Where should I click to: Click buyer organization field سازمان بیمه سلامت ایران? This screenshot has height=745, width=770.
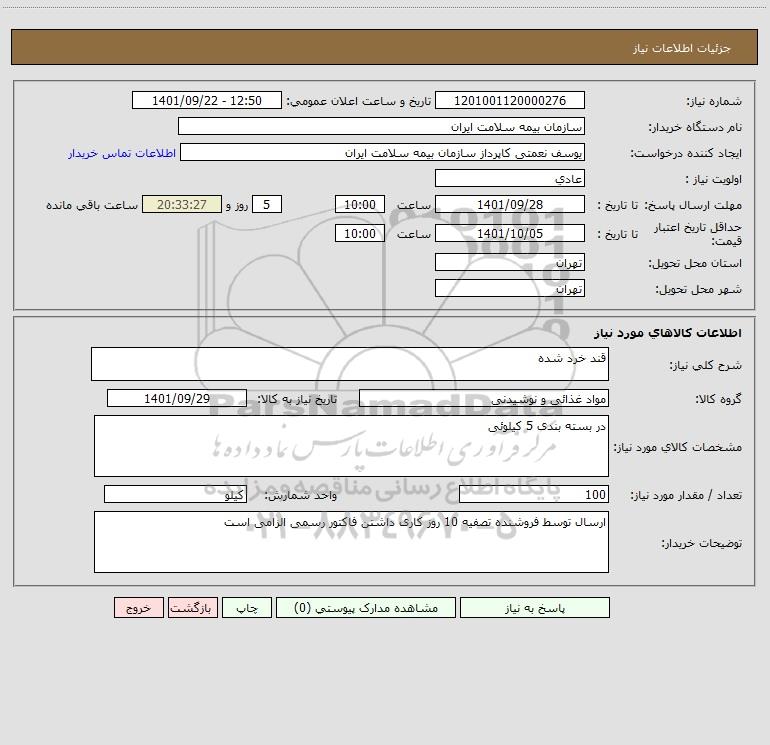pos(381,126)
